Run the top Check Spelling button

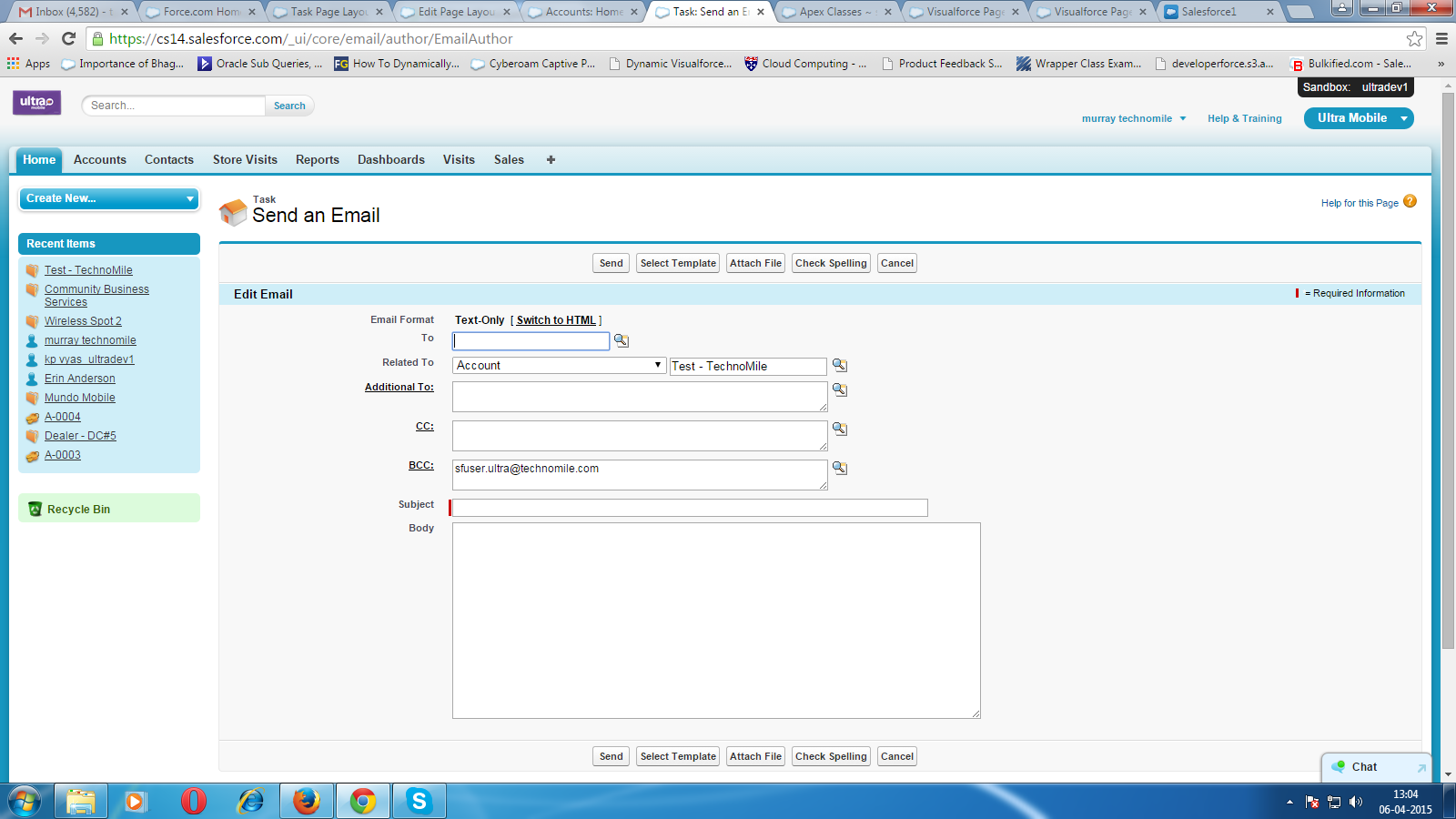tap(831, 263)
